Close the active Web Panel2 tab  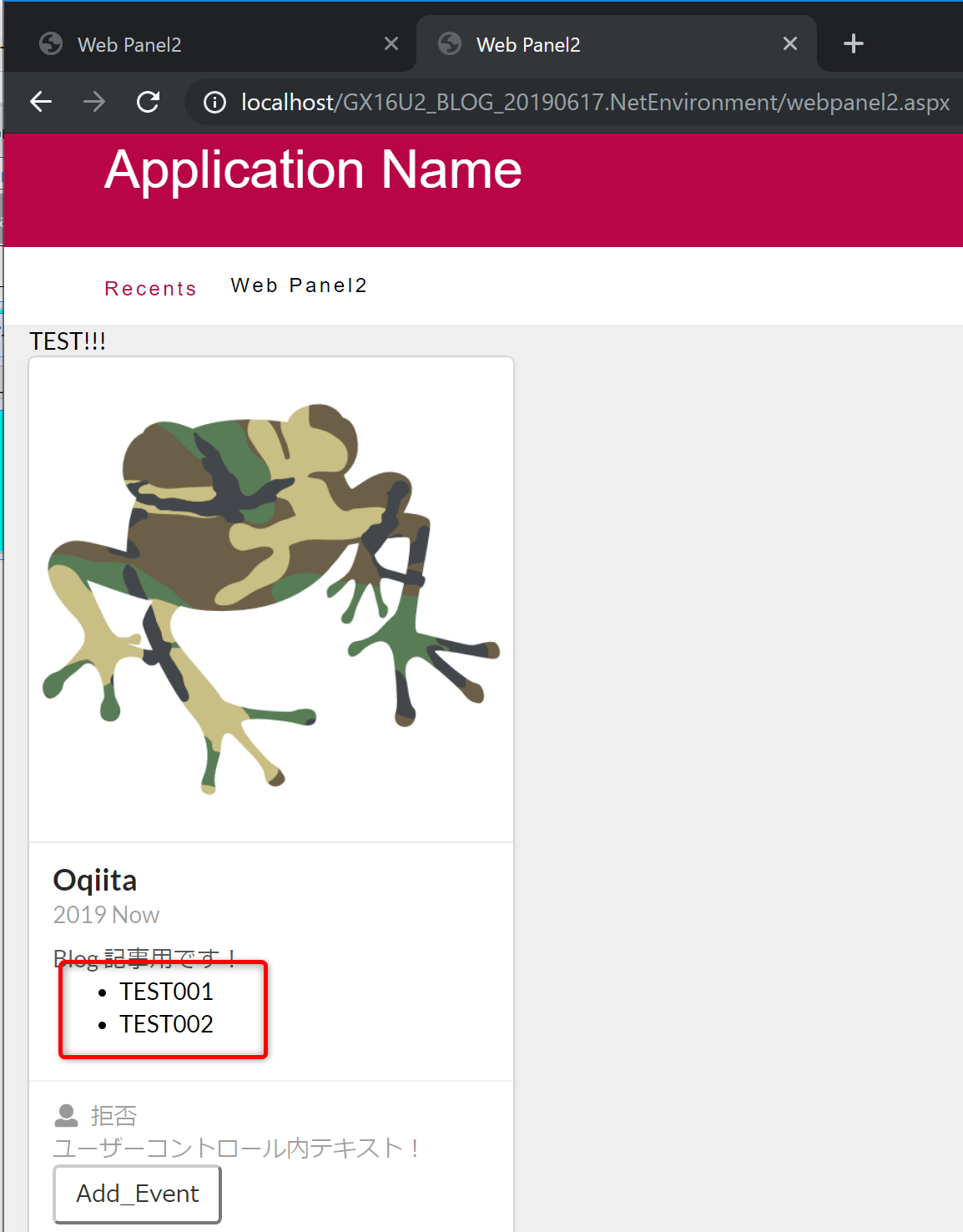point(789,43)
